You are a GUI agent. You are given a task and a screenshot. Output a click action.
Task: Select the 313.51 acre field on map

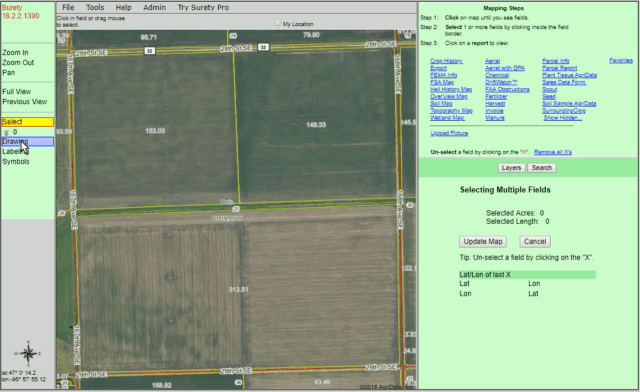click(238, 290)
